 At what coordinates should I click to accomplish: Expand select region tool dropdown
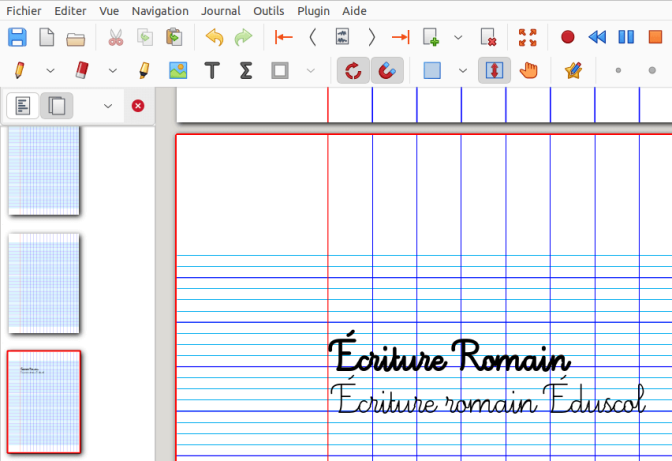(463, 71)
